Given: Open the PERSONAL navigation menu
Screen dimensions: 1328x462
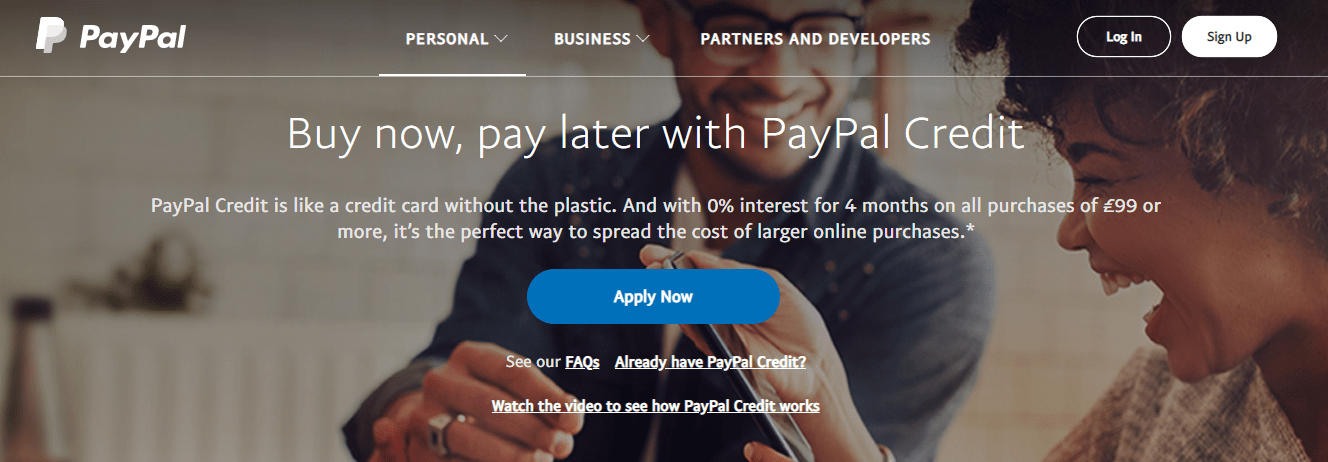Looking at the screenshot, I should pyautogui.click(x=447, y=39).
